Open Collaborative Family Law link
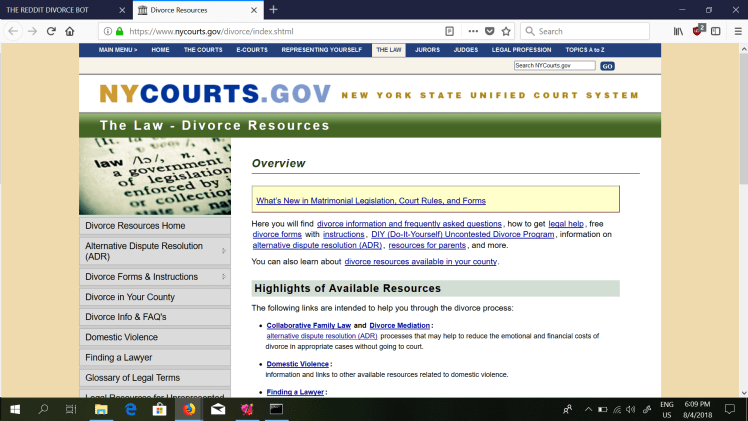The image size is (748, 421). click(x=309, y=326)
